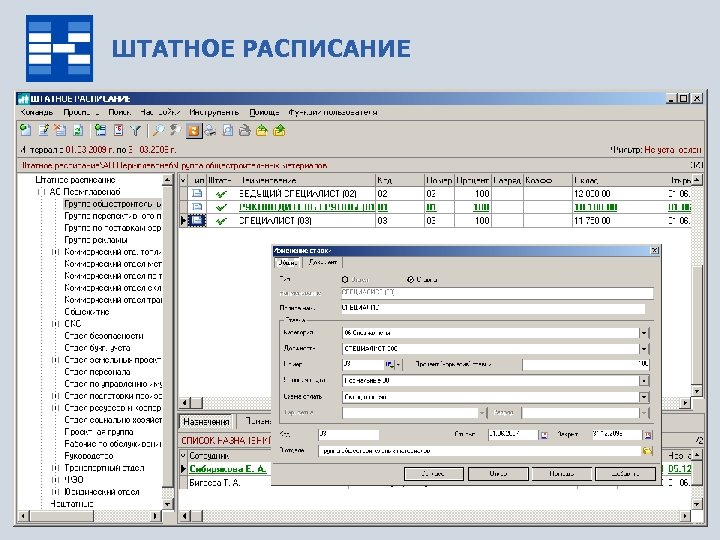Expand the АО root node in tree
Screen dimensions: 720x540
(x=42, y=192)
